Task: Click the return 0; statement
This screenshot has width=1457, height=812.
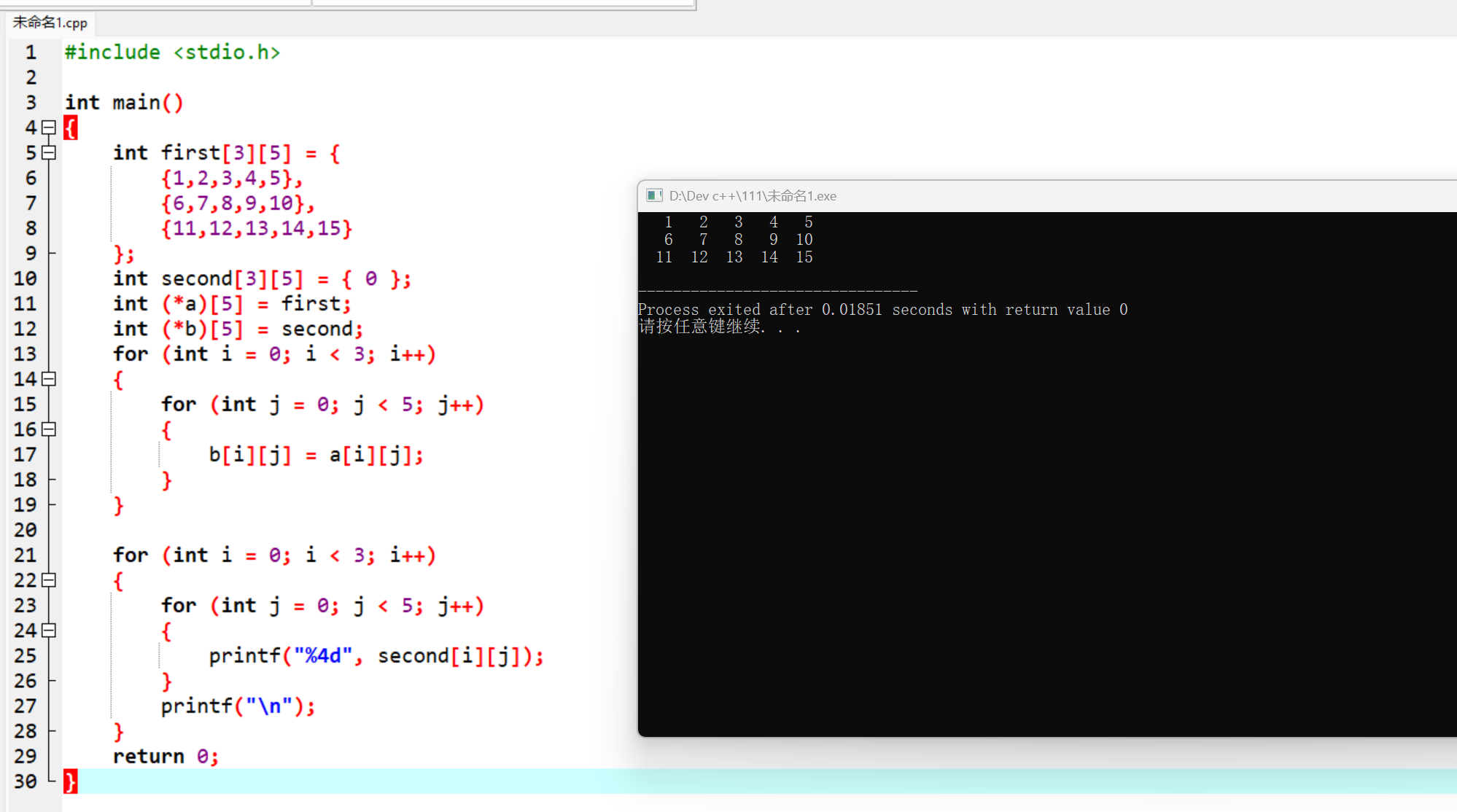Action: click(166, 757)
